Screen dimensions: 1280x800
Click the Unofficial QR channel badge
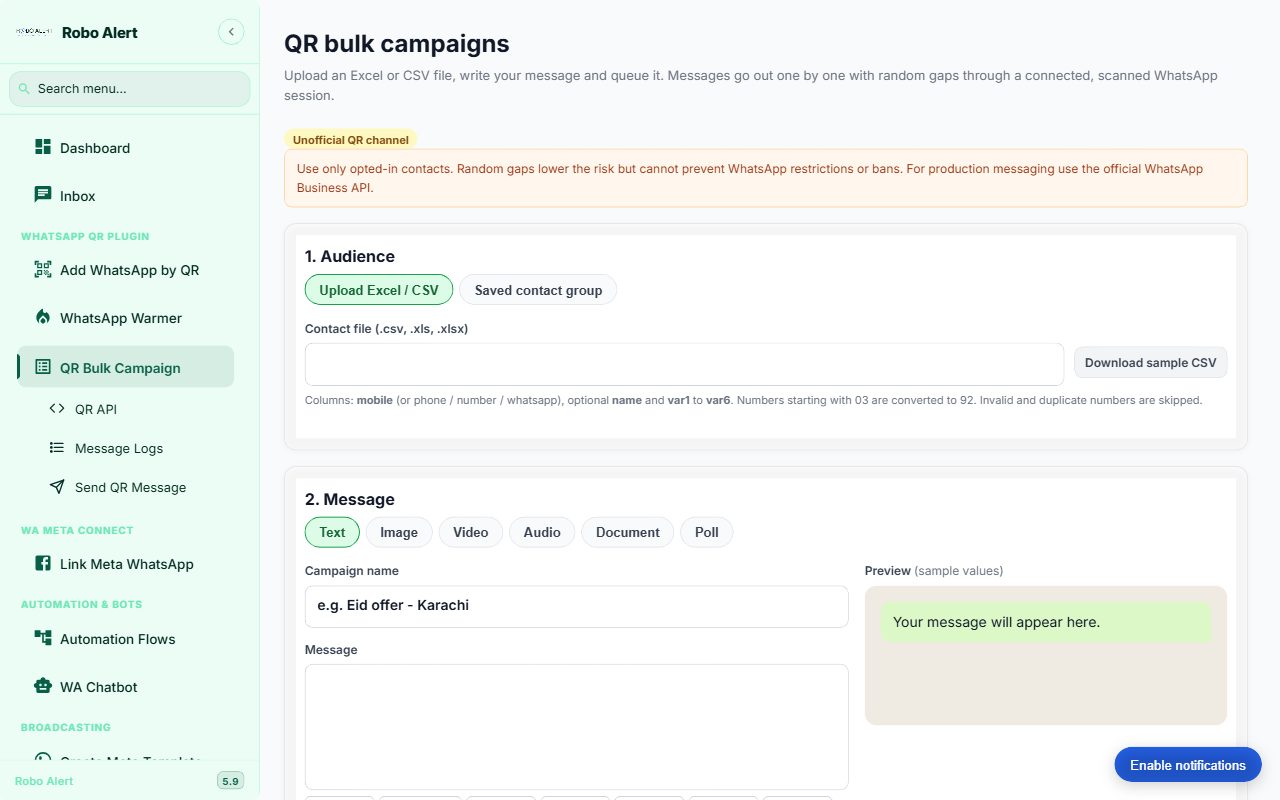point(351,140)
